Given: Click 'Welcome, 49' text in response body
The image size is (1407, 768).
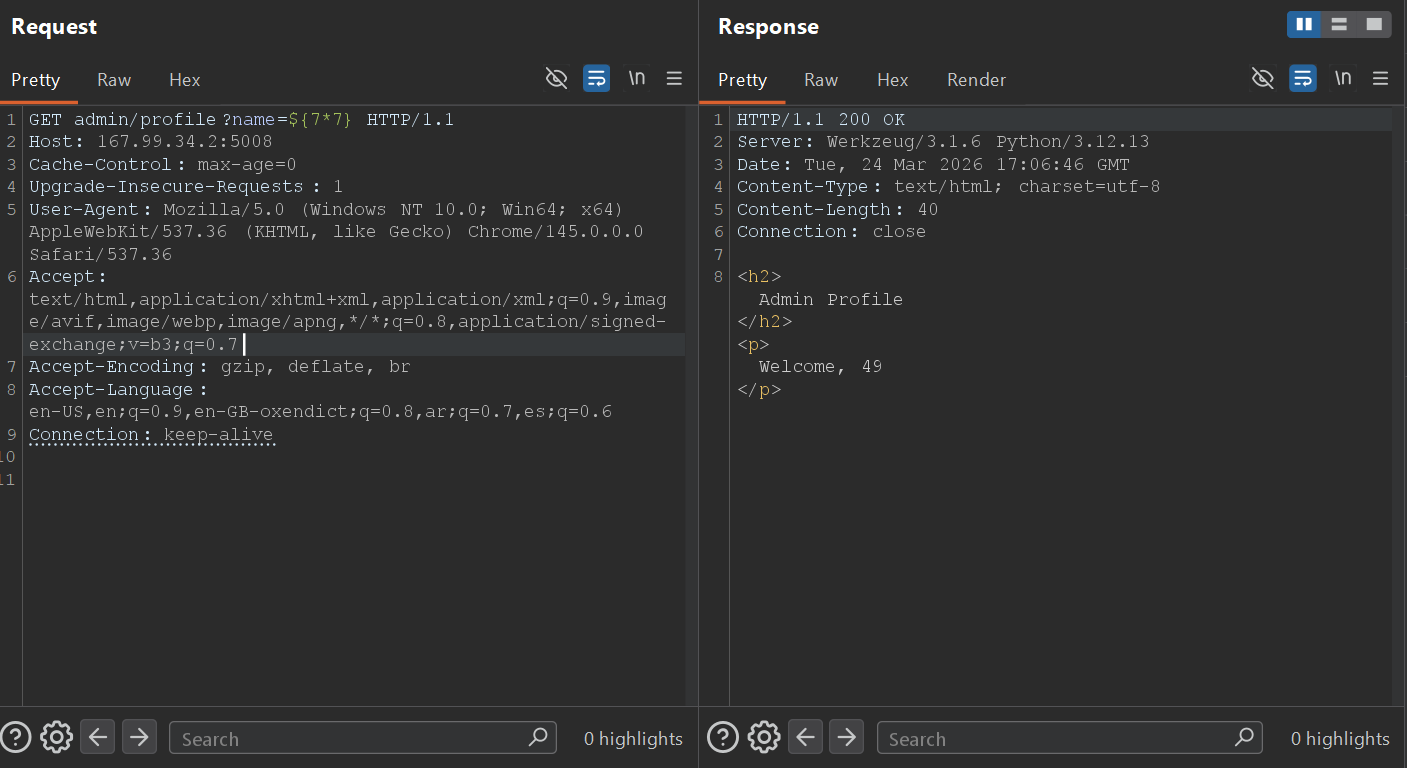Looking at the screenshot, I should point(821,367).
